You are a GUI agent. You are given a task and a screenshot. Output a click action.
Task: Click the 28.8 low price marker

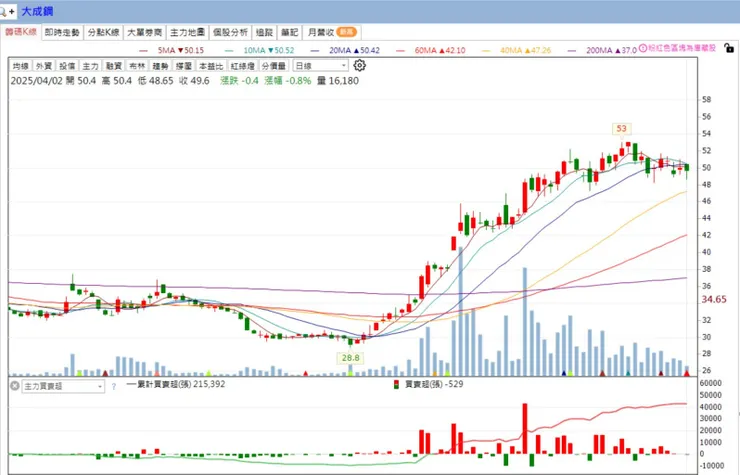(x=351, y=358)
